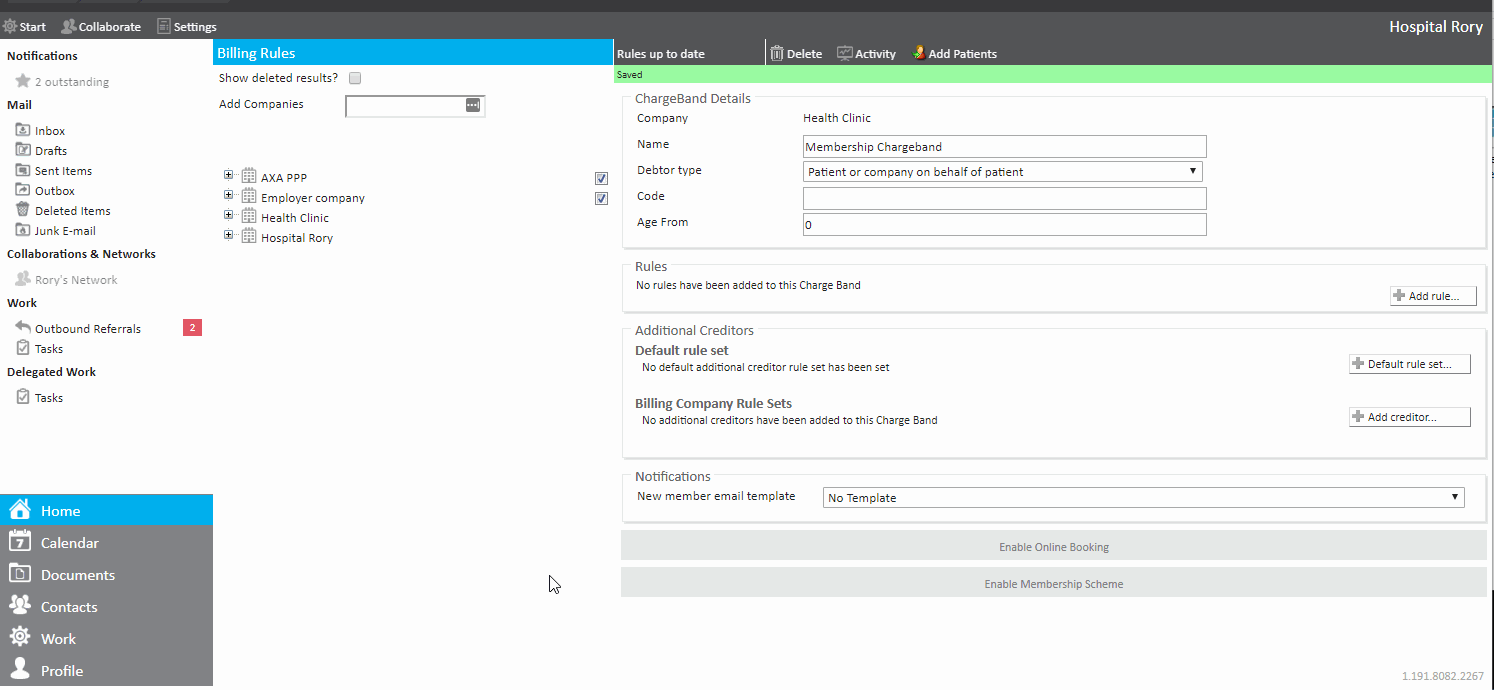This screenshot has width=1494, height=690.
Task: Open the Debtor type dropdown
Action: 1002,172
